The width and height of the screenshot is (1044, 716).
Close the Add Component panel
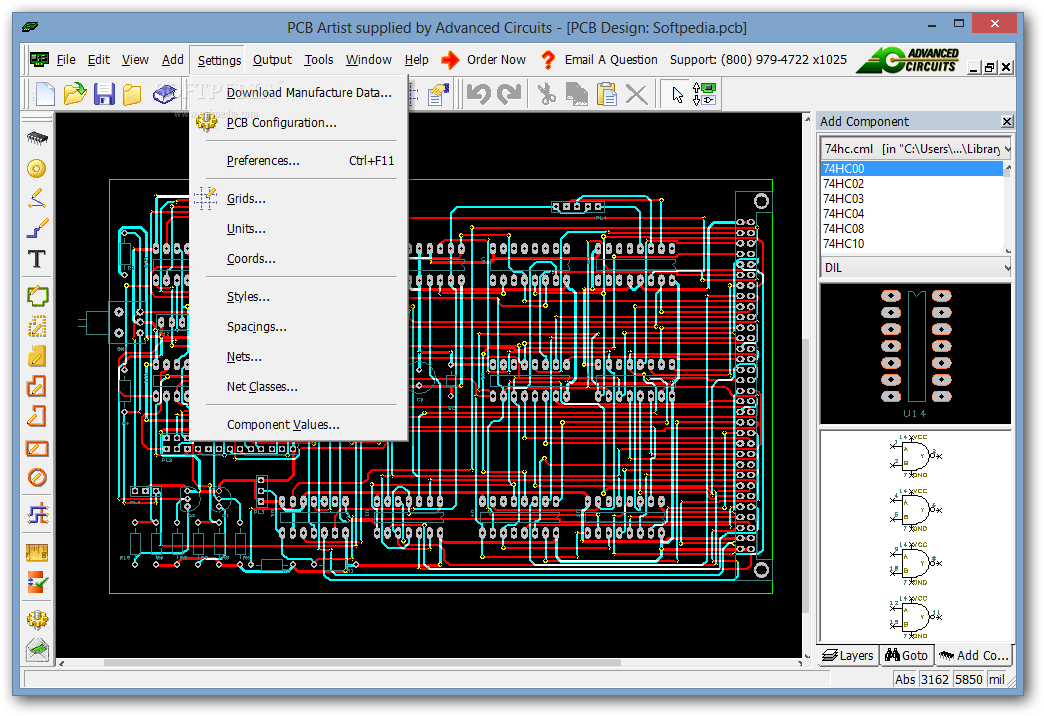tap(1007, 121)
